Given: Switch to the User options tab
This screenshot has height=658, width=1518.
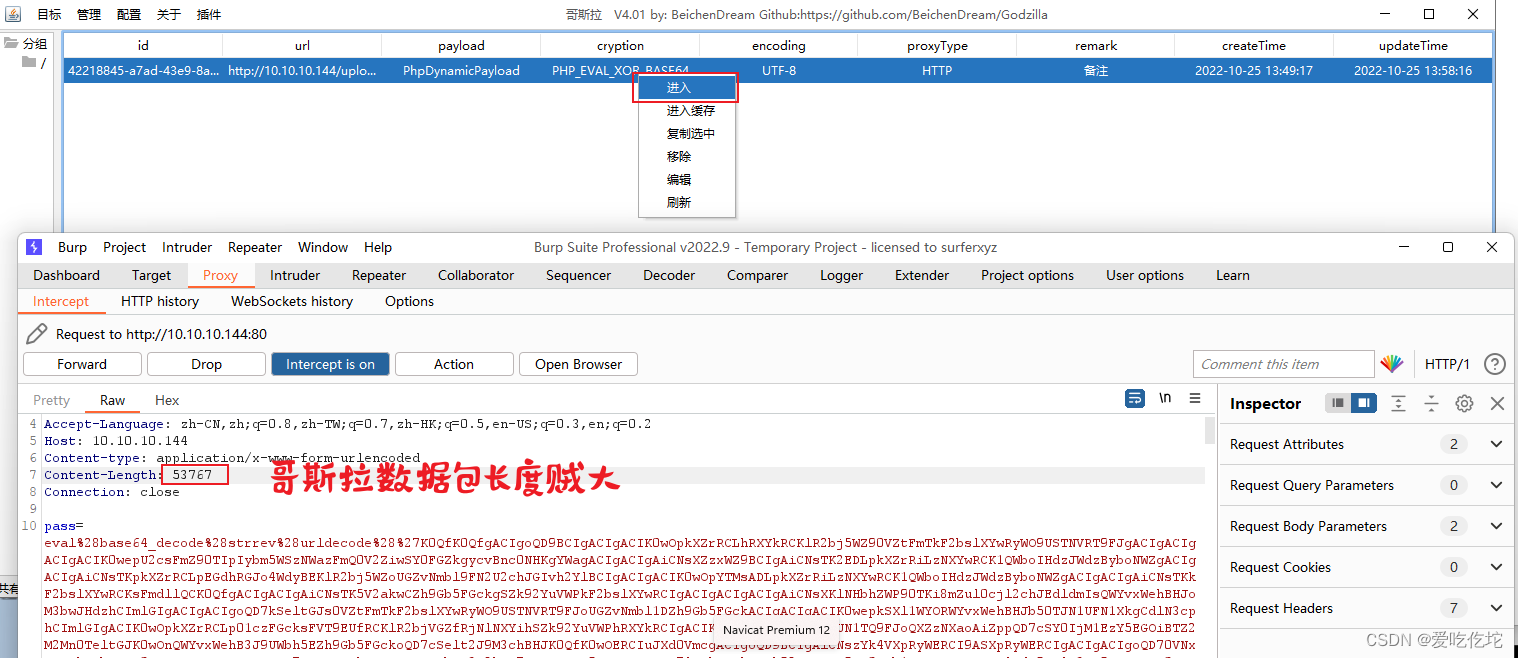Looking at the screenshot, I should pos(1145,275).
